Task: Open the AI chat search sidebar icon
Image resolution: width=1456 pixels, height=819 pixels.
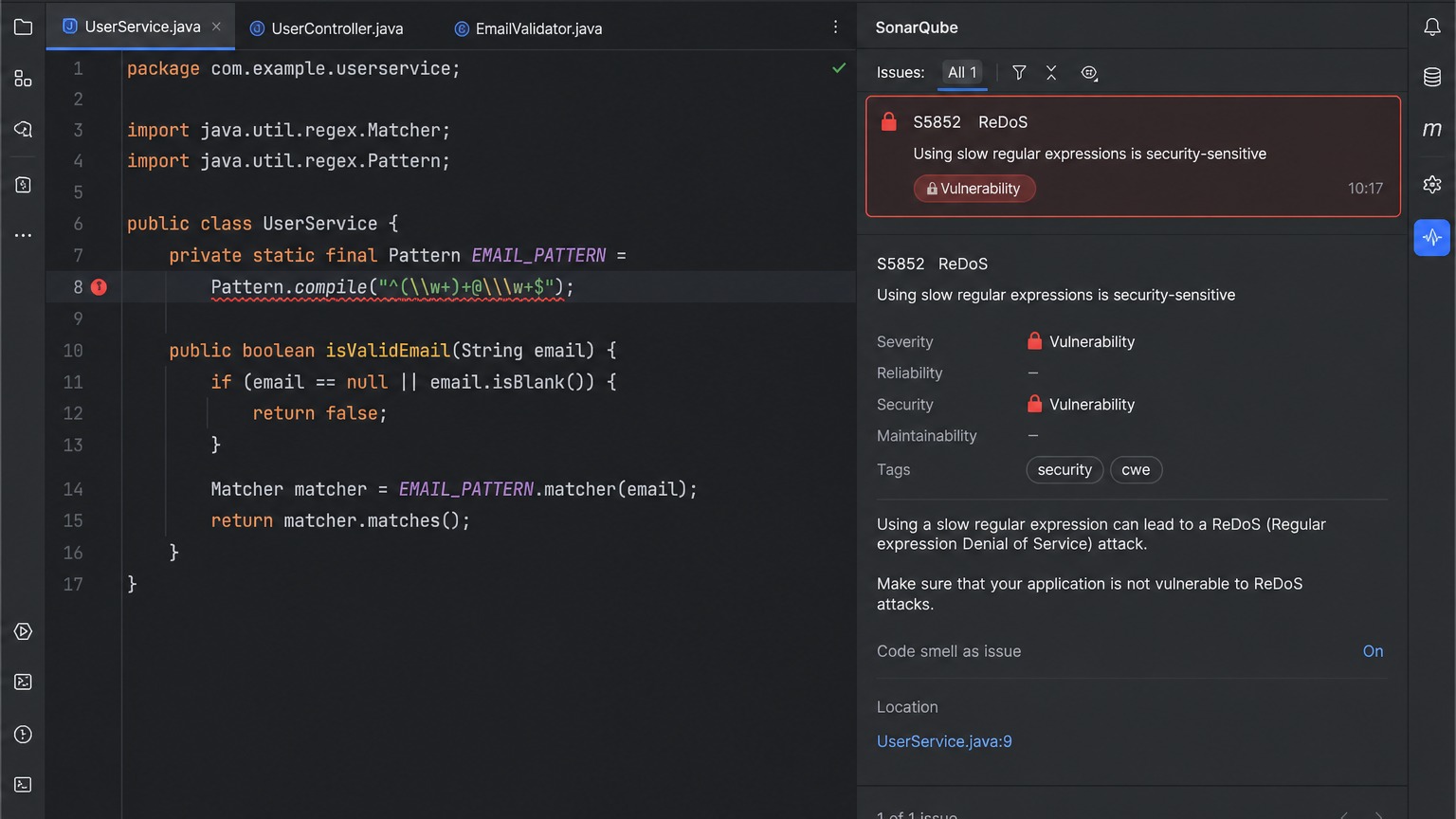Action: pyautogui.click(x=23, y=130)
